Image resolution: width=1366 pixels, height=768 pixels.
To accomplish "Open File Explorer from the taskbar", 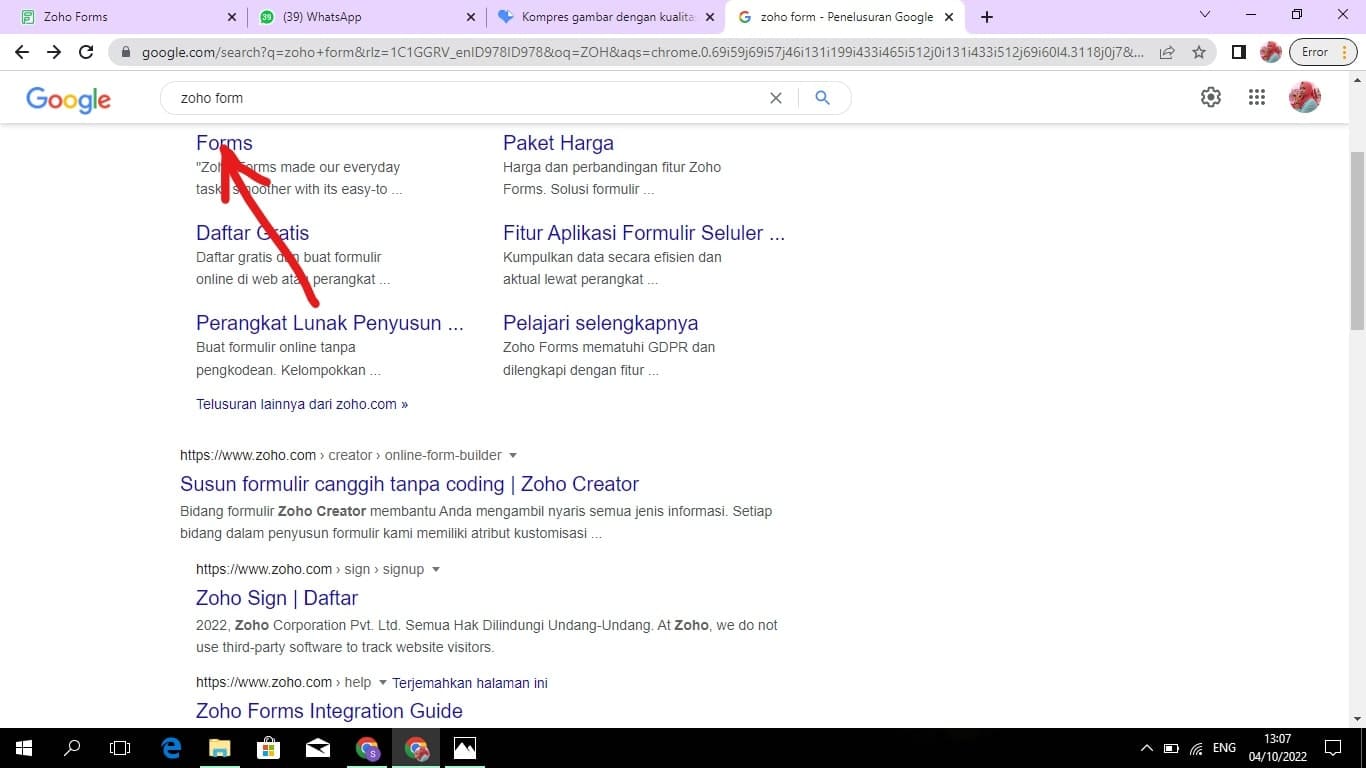I will click(x=220, y=748).
